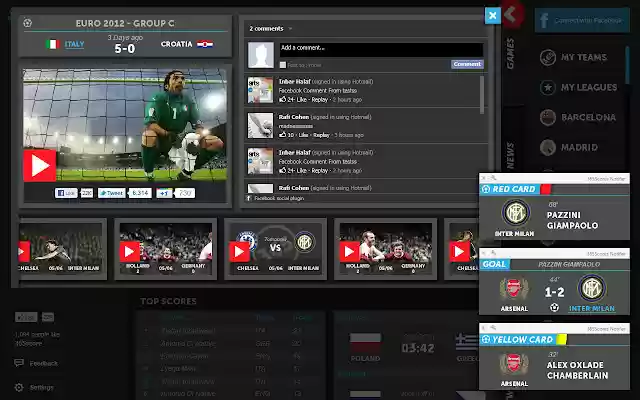
Task: Click the logo icon in the Yellow Card header
Action: (486, 339)
